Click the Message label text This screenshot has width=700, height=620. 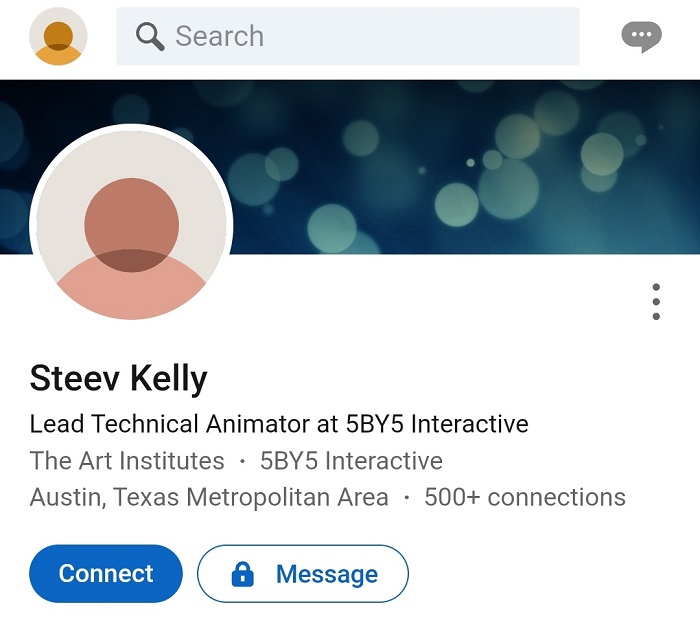tap(327, 574)
